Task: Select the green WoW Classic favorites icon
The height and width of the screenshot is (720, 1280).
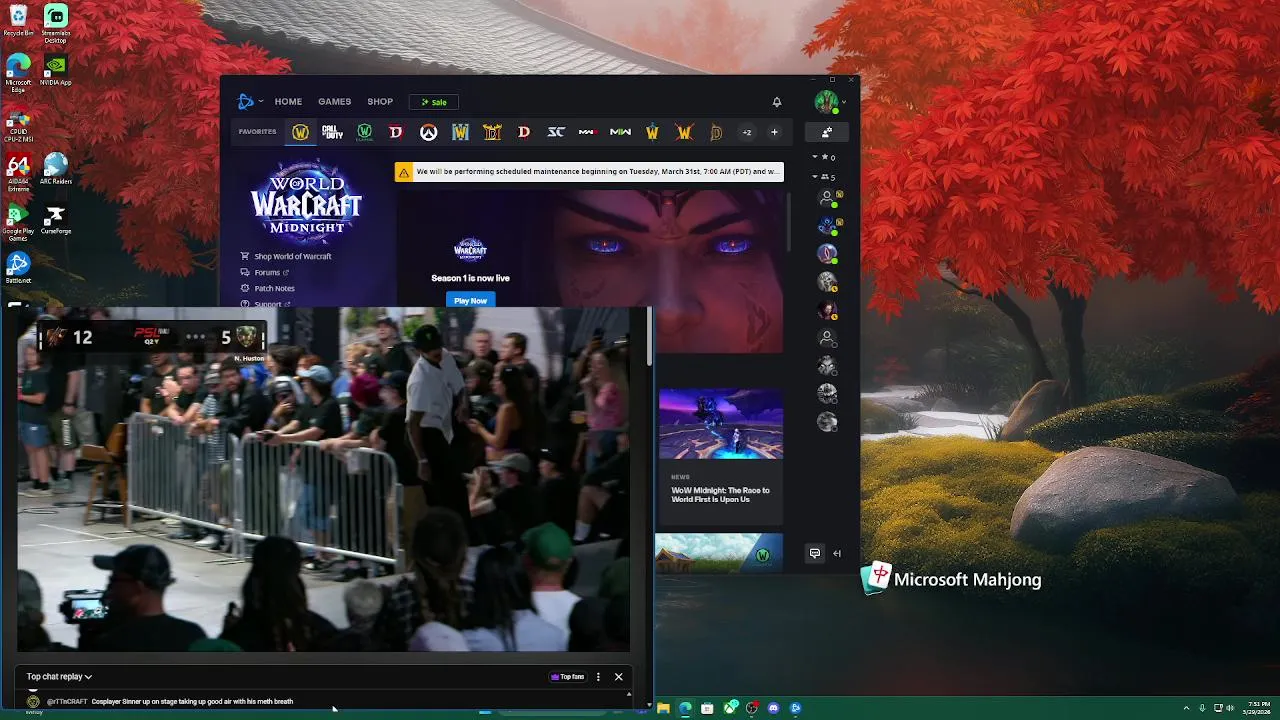Action: [364, 132]
